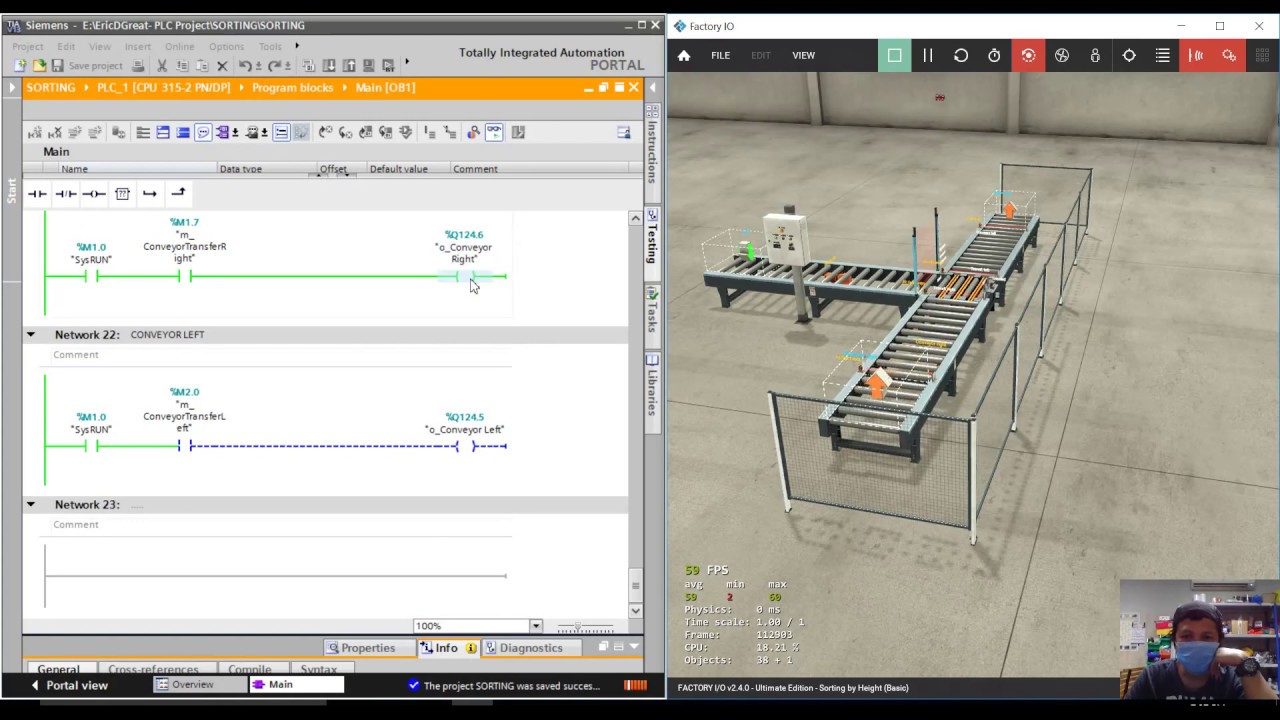Viewport: 1280px width, 720px height.
Task: Click the Save project icon
Action: pyautogui.click(x=58, y=65)
